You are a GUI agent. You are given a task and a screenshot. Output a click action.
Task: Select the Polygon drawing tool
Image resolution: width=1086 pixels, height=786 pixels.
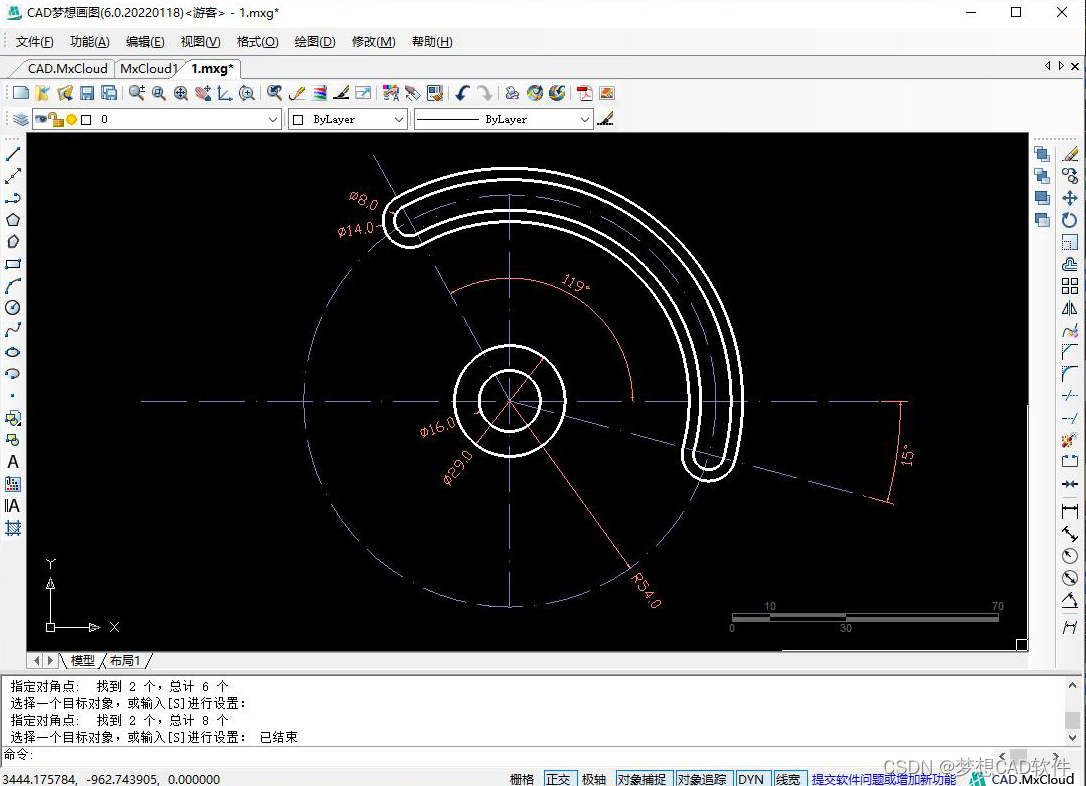12,220
